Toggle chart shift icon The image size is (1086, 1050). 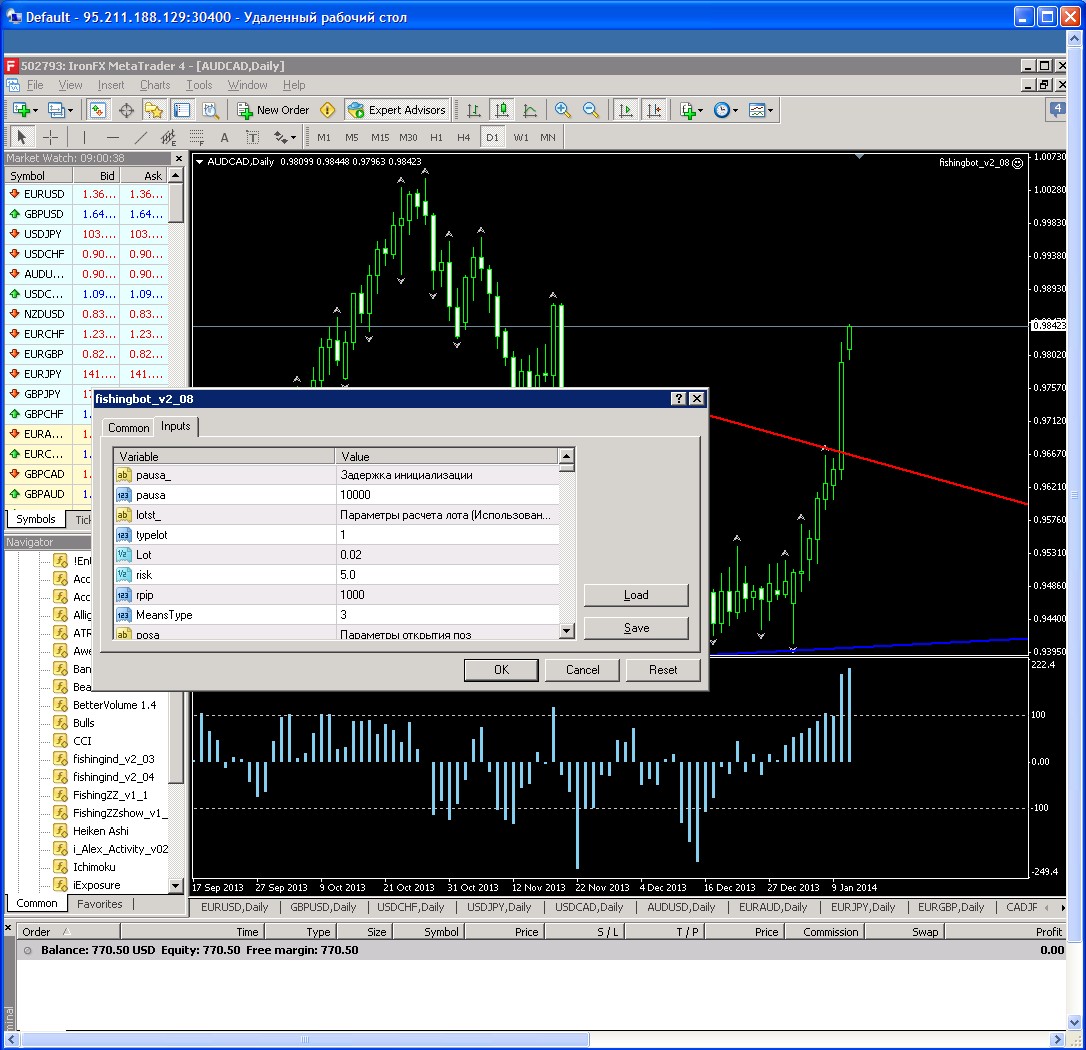click(654, 110)
